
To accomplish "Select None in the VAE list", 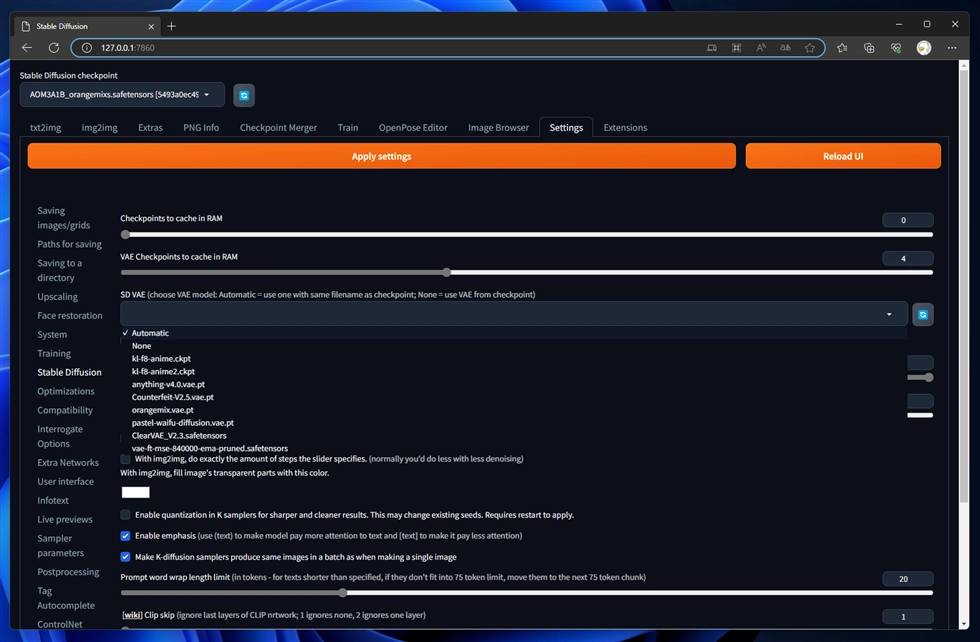I will click(x=514, y=346).
